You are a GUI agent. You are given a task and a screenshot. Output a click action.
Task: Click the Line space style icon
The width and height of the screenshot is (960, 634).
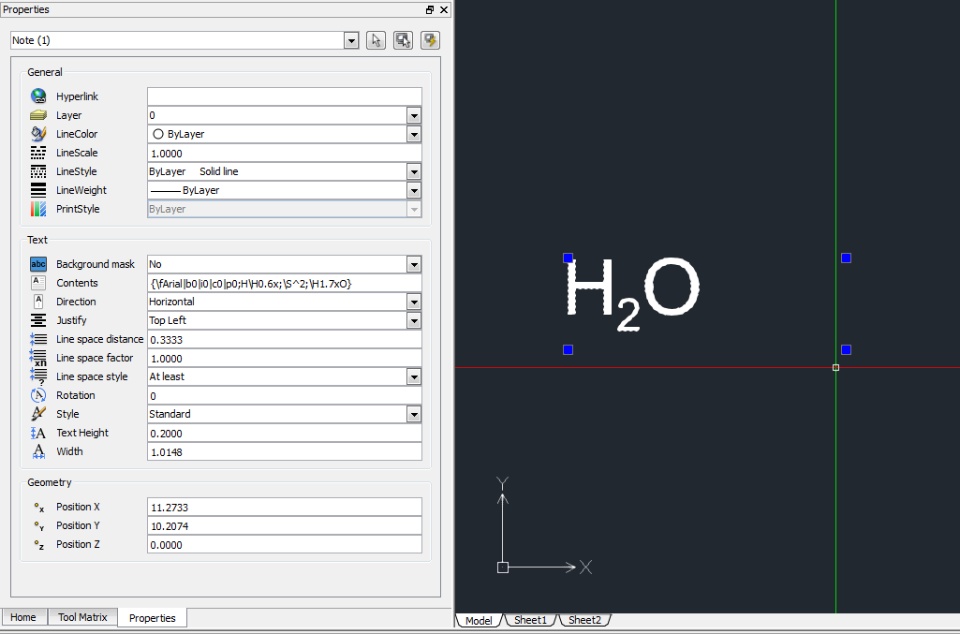pos(39,376)
